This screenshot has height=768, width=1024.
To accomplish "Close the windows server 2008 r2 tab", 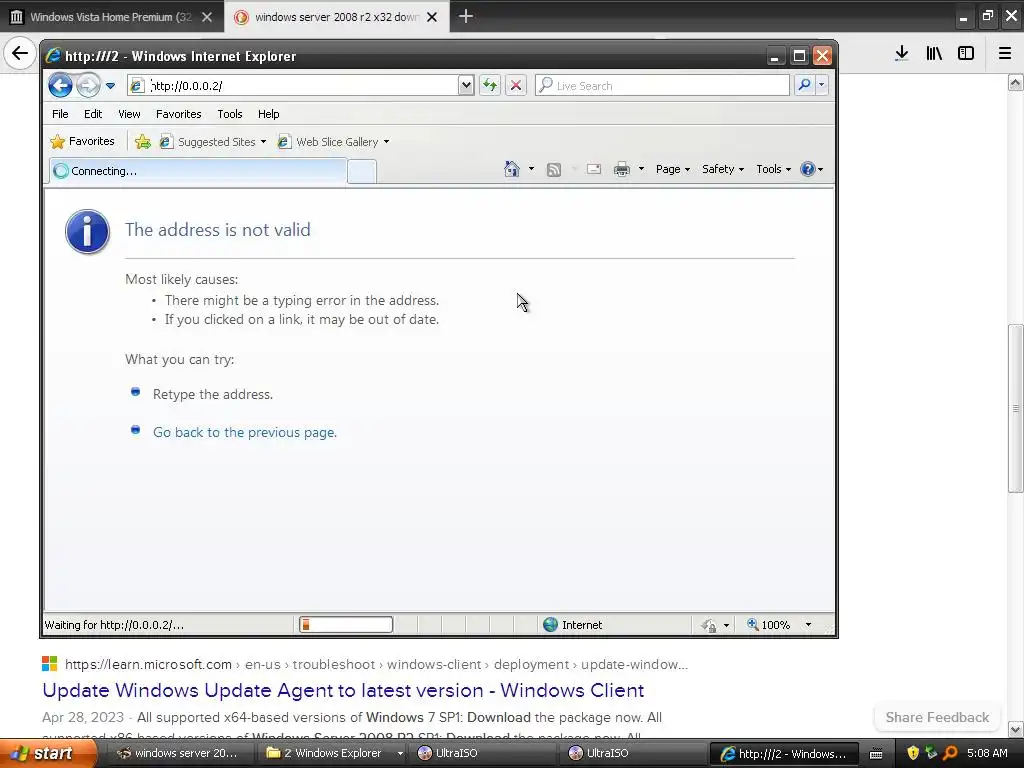I will pos(432,17).
